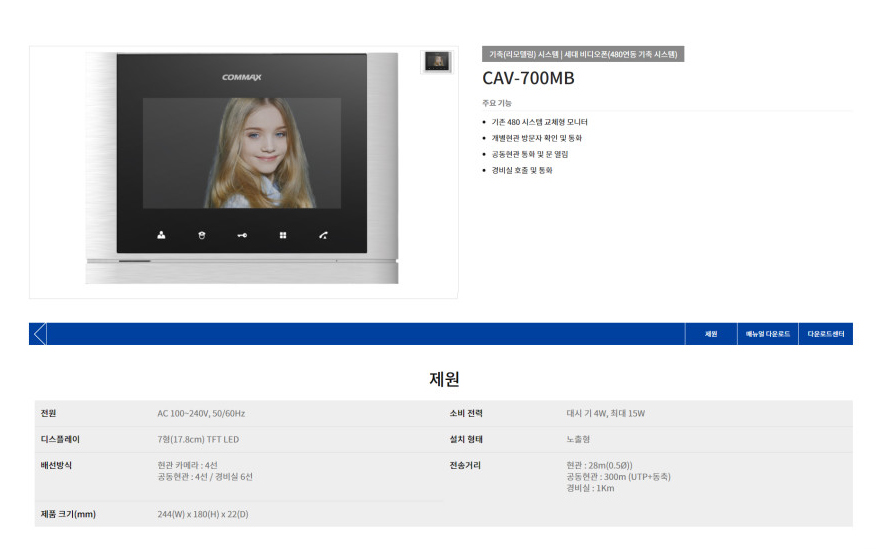
Task: Click the 주요 기능 heading
Action: [497, 103]
